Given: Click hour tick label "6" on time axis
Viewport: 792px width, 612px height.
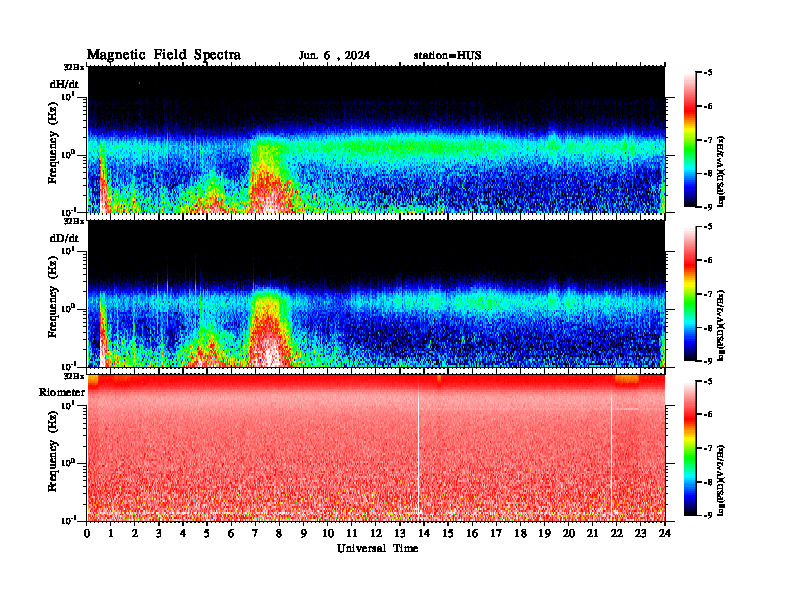Looking at the screenshot, I should (232, 534).
